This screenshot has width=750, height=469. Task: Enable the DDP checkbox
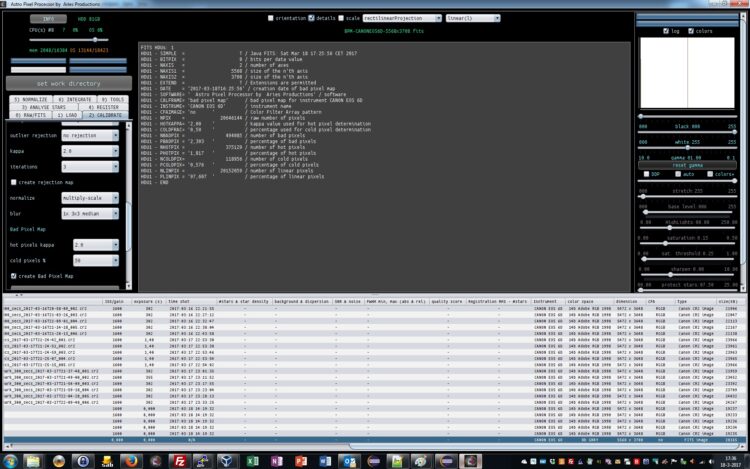point(646,174)
